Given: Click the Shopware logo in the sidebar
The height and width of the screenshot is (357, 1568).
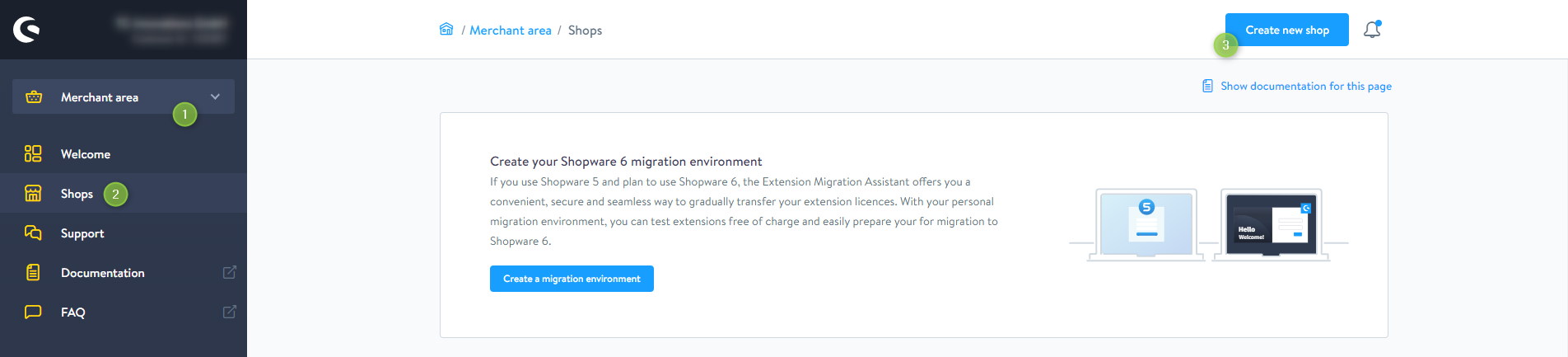Looking at the screenshot, I should [x=26, y=30].
